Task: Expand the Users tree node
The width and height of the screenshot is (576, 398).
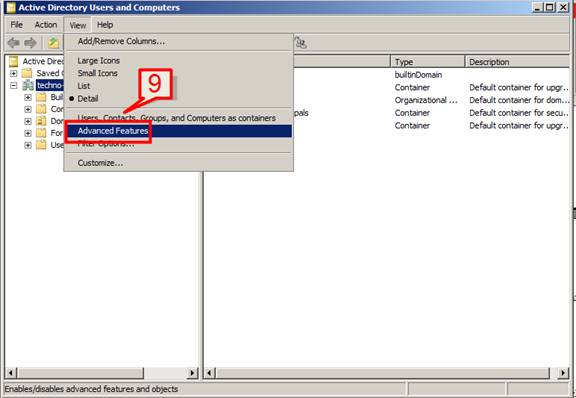Action: 28,145
